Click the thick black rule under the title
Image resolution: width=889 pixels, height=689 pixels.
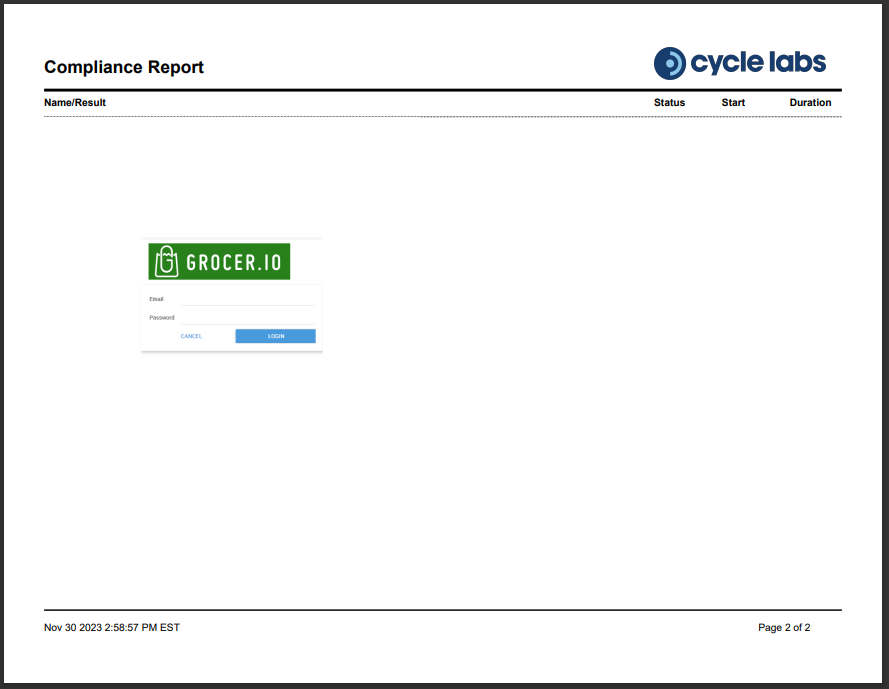pyautogui.click(x=442, y=90)
